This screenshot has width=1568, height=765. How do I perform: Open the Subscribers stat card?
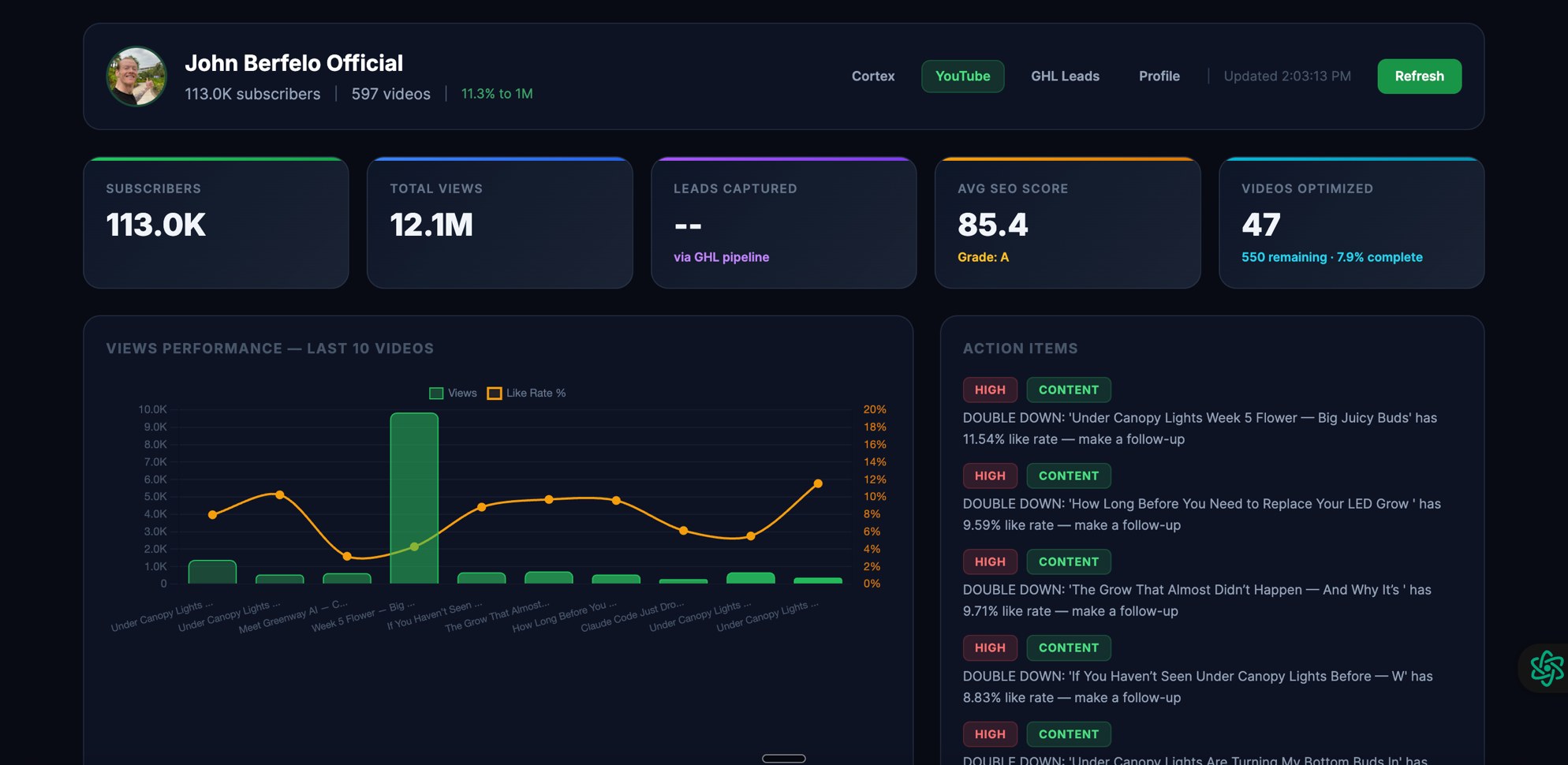[216, 223]
